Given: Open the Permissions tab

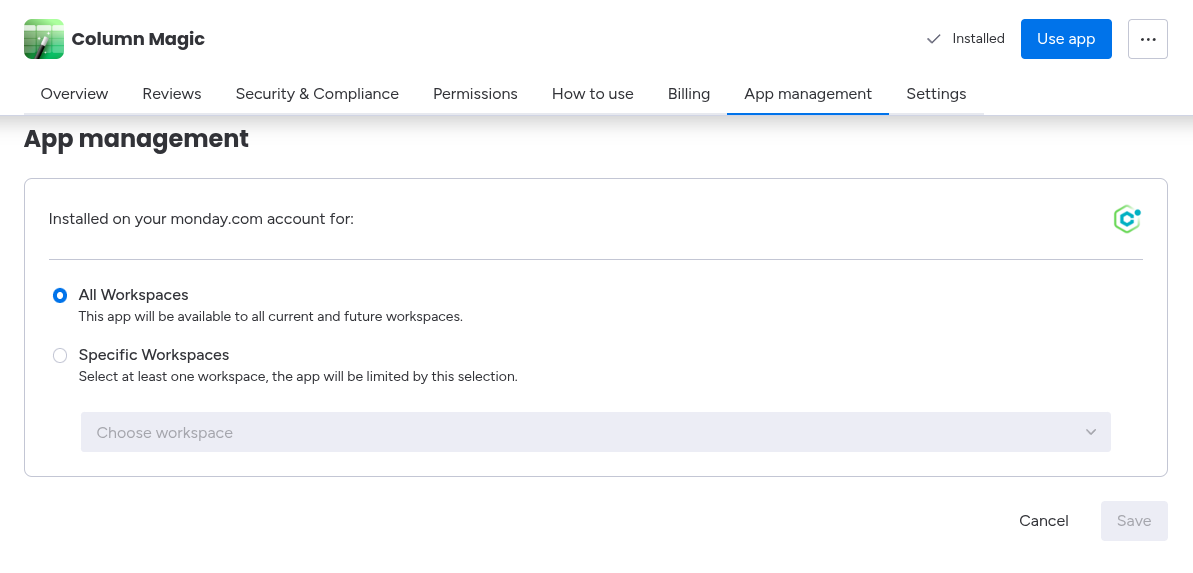Looking at the screenshot, I should pyautogui.click(x=475, y=94).
